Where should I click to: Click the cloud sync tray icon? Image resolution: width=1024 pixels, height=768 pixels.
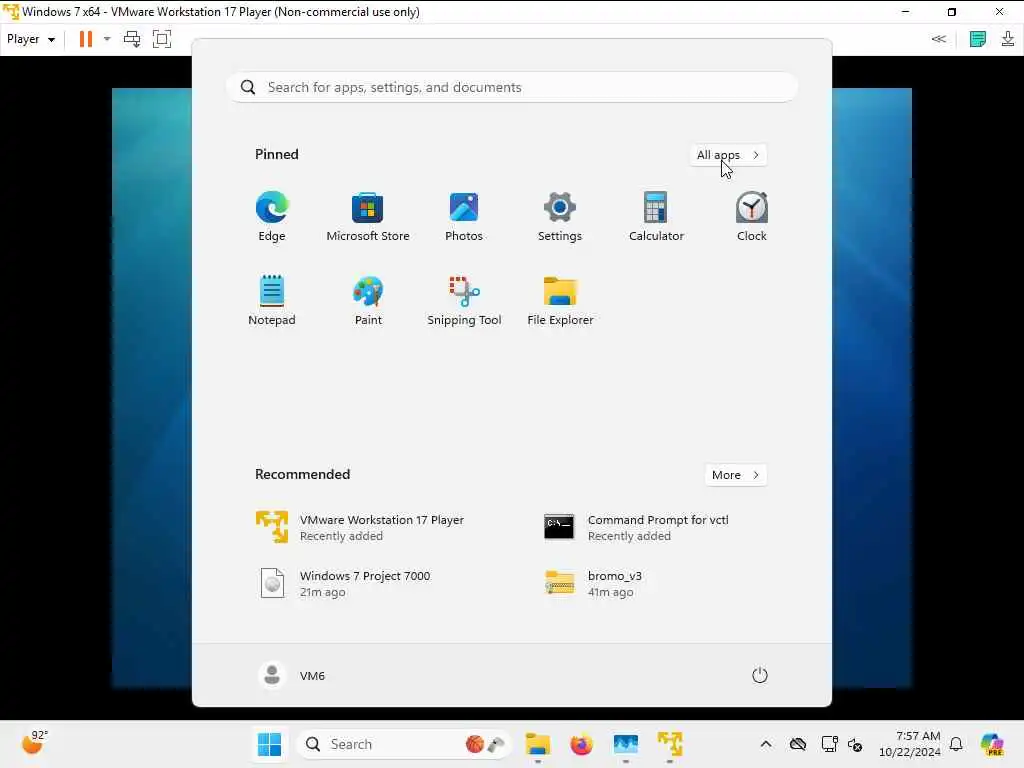tap(797, 744)
